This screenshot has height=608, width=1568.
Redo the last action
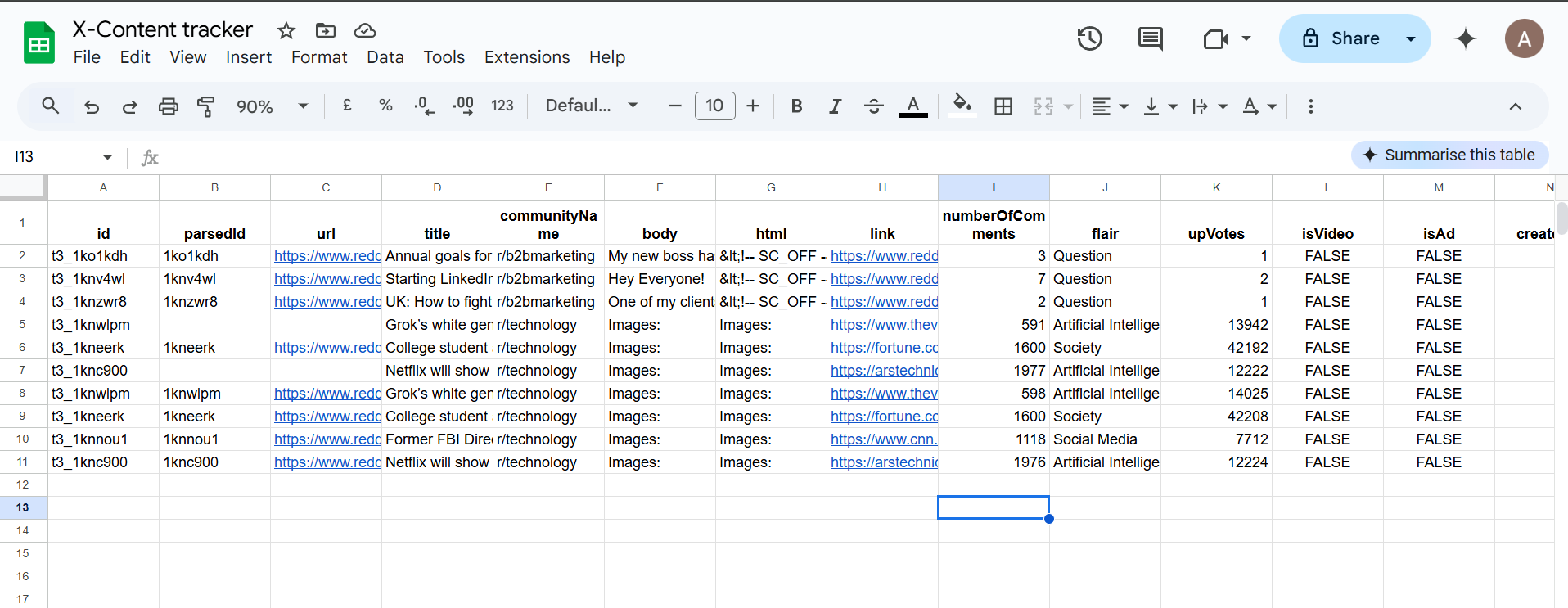click(129, 106)
